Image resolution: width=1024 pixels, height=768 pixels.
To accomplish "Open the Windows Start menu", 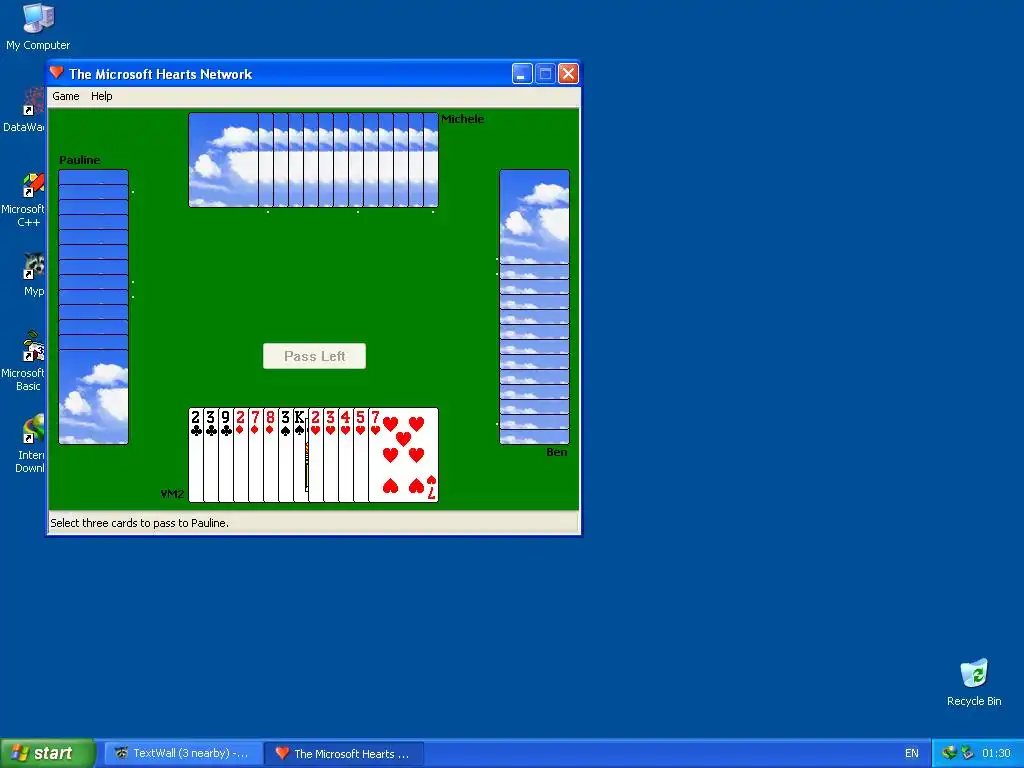I will coord(48,754).
